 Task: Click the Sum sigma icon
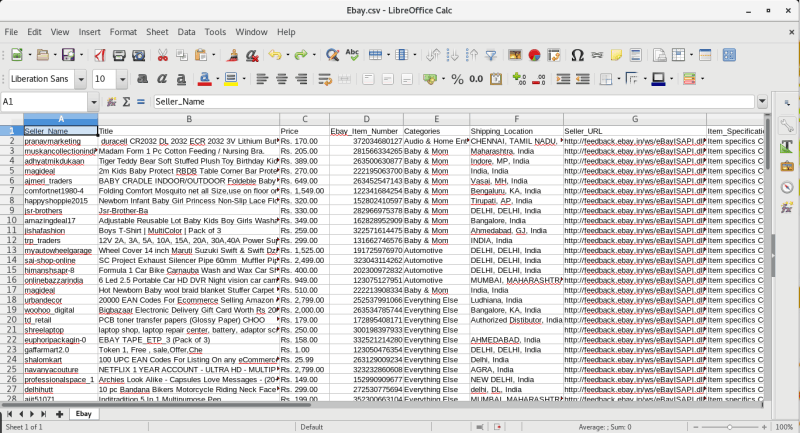click(127, 102)
